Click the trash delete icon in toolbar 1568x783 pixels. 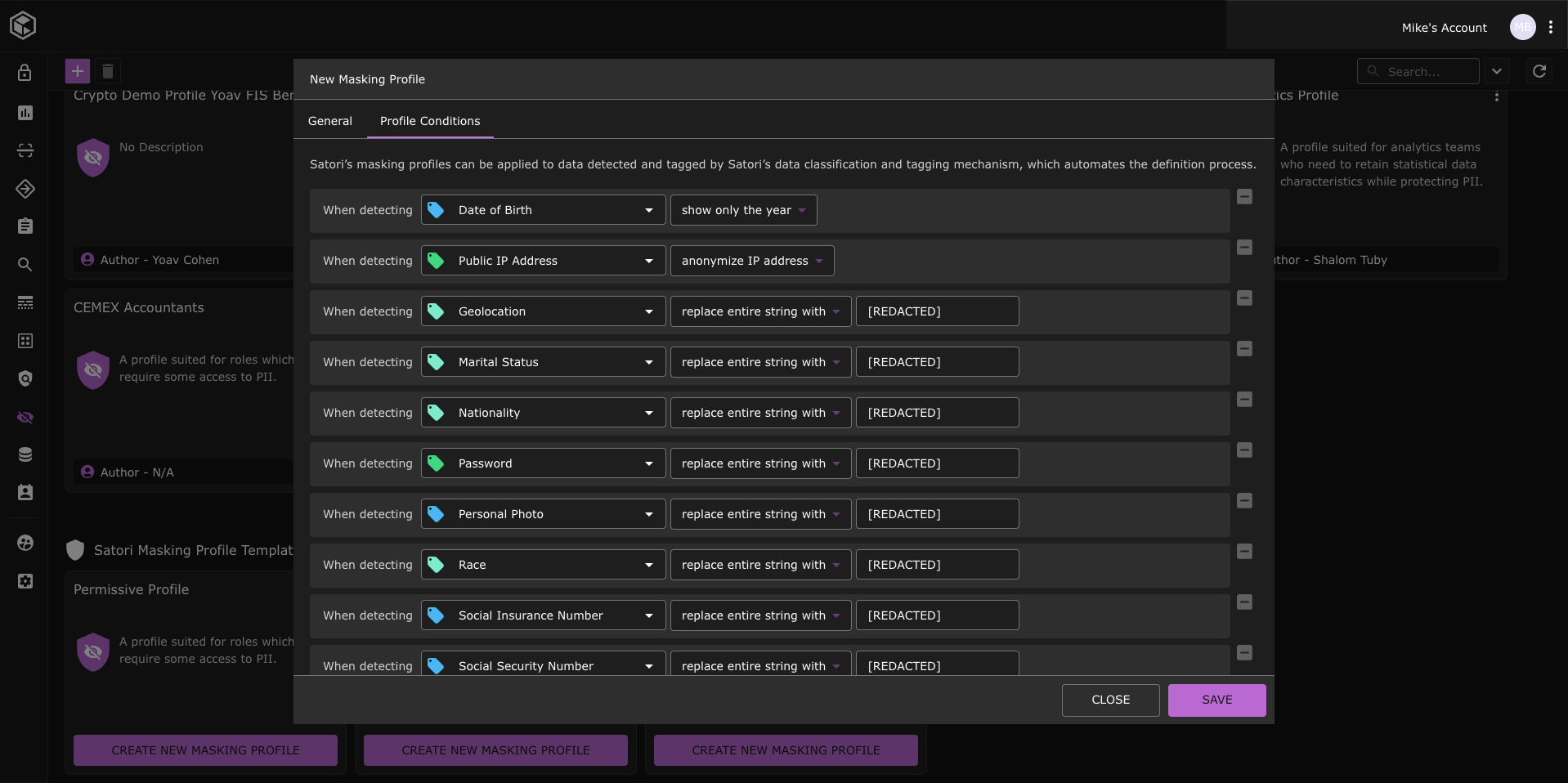tap(108, 71)
